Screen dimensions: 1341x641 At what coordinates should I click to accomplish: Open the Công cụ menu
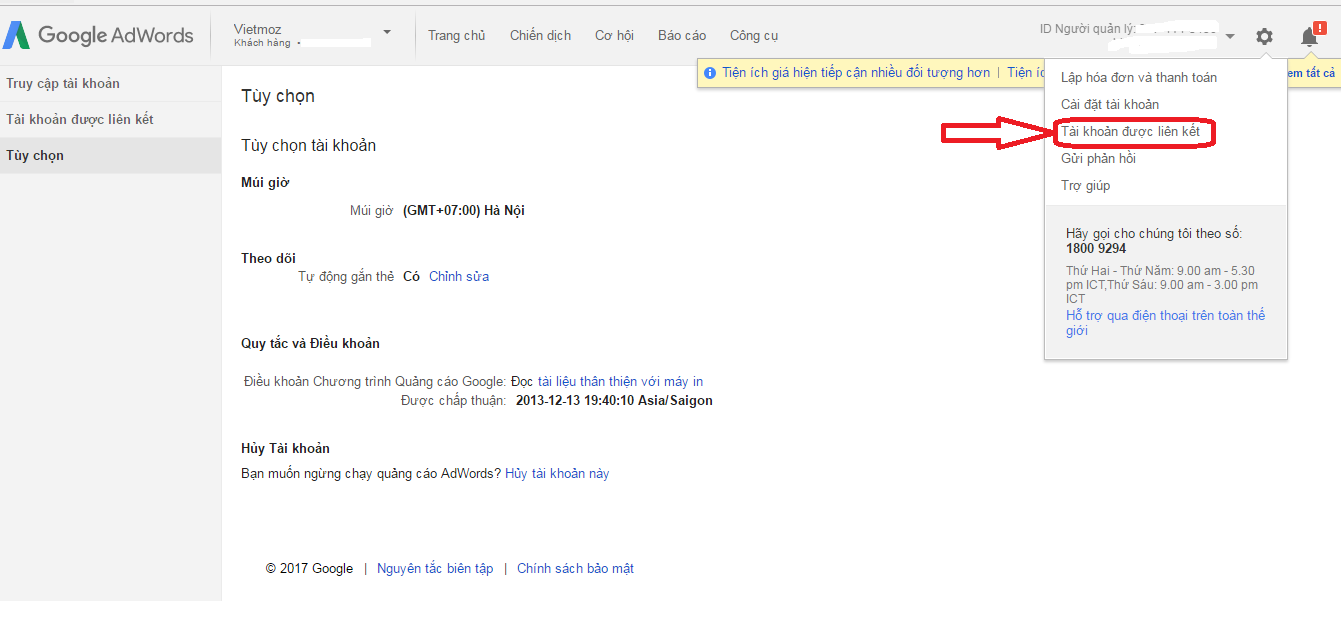(754, 36)
